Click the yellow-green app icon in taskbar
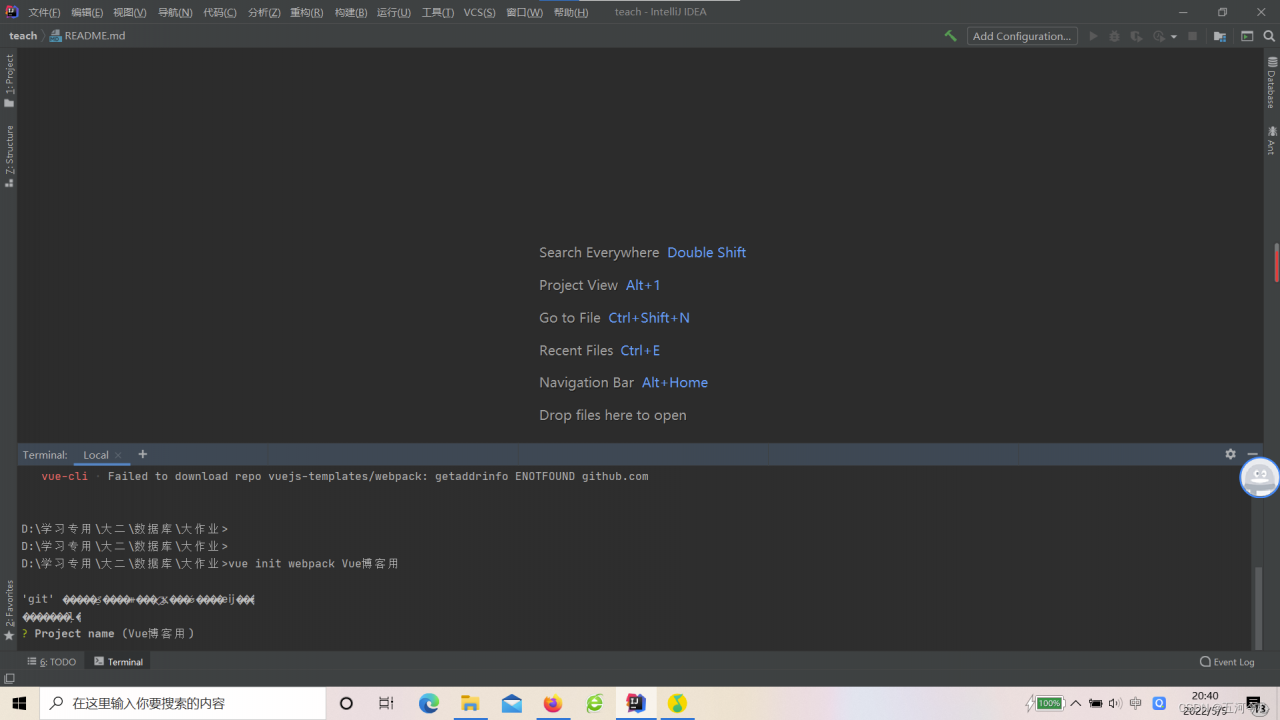Viewport: 1280px width, 720px height. pyautogui.click(x=678, y=704)
